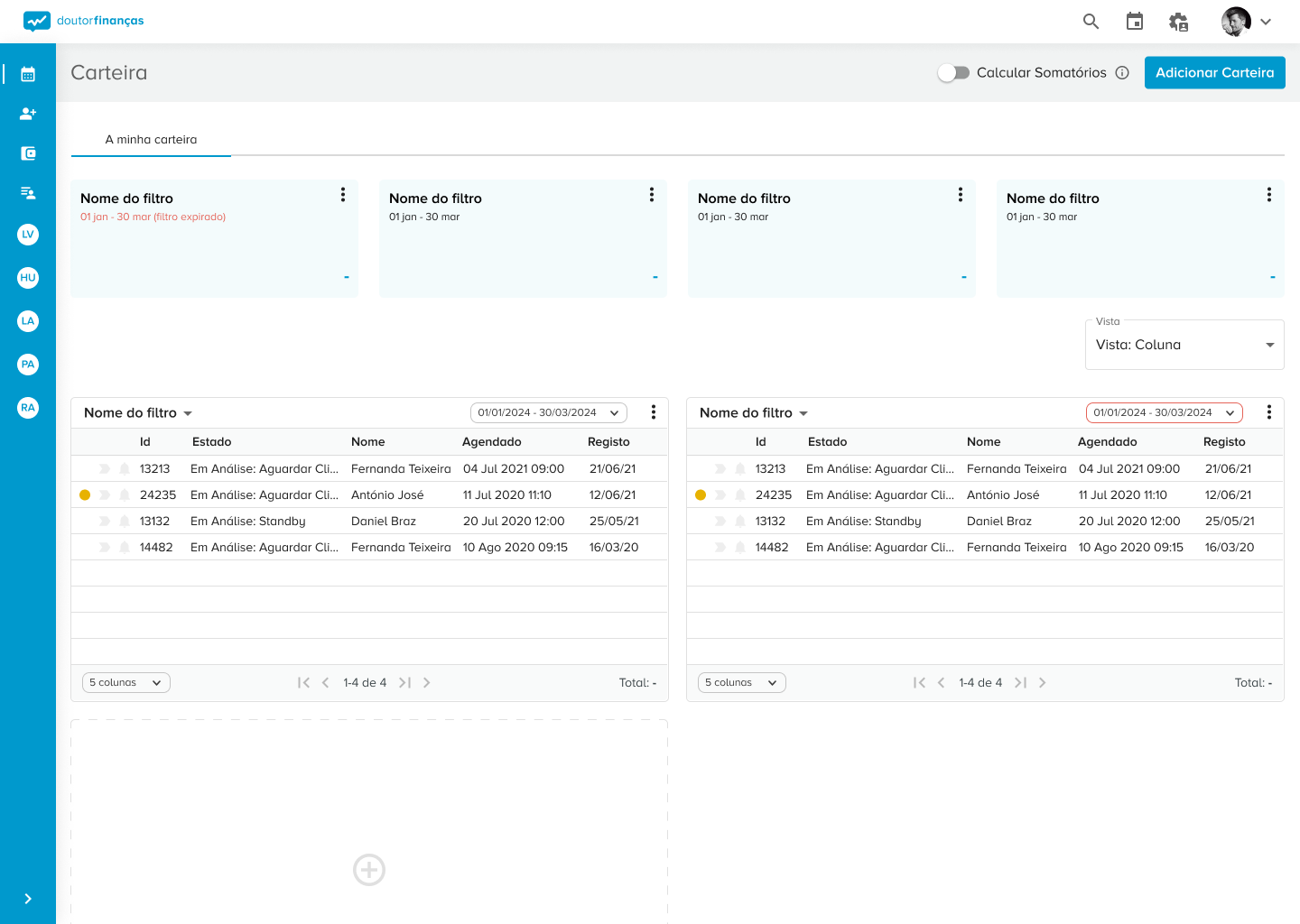Click the search magnifier icon in header
This screenshot has height=924, width=1300.
(x=1091, y=22)
